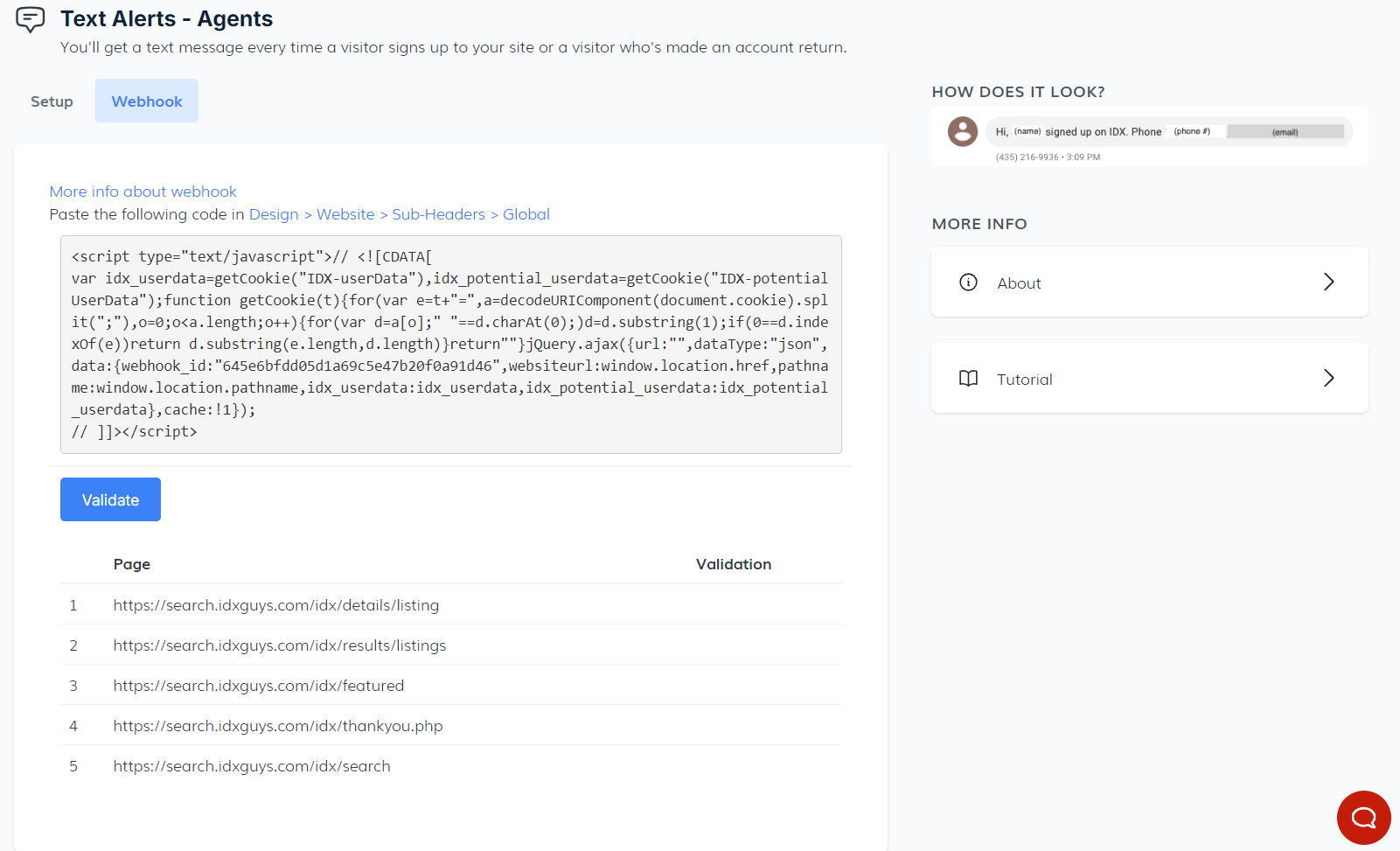Open the About info card
1400x851 pixels.
point(1150,282)
